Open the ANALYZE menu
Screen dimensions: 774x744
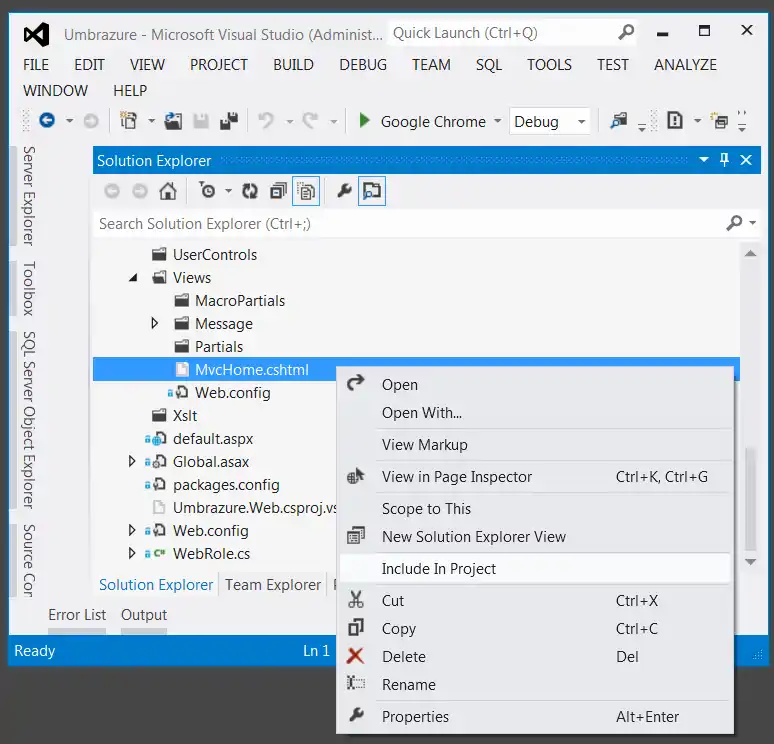[685, 65]
